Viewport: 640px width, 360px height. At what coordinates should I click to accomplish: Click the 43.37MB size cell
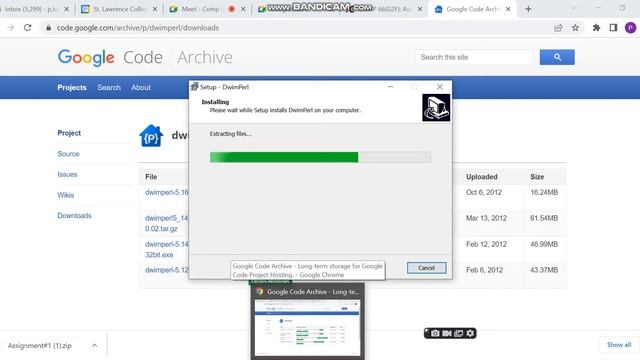coord(544,270)
